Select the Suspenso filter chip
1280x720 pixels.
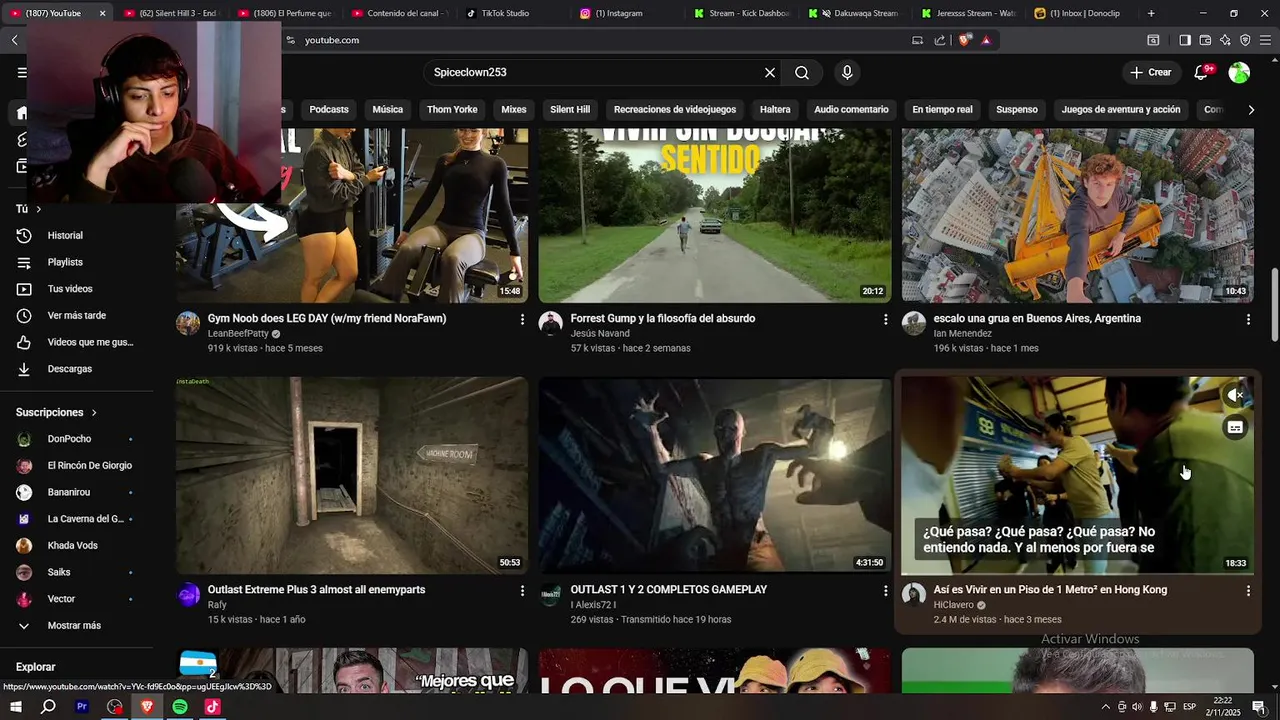1017,109
